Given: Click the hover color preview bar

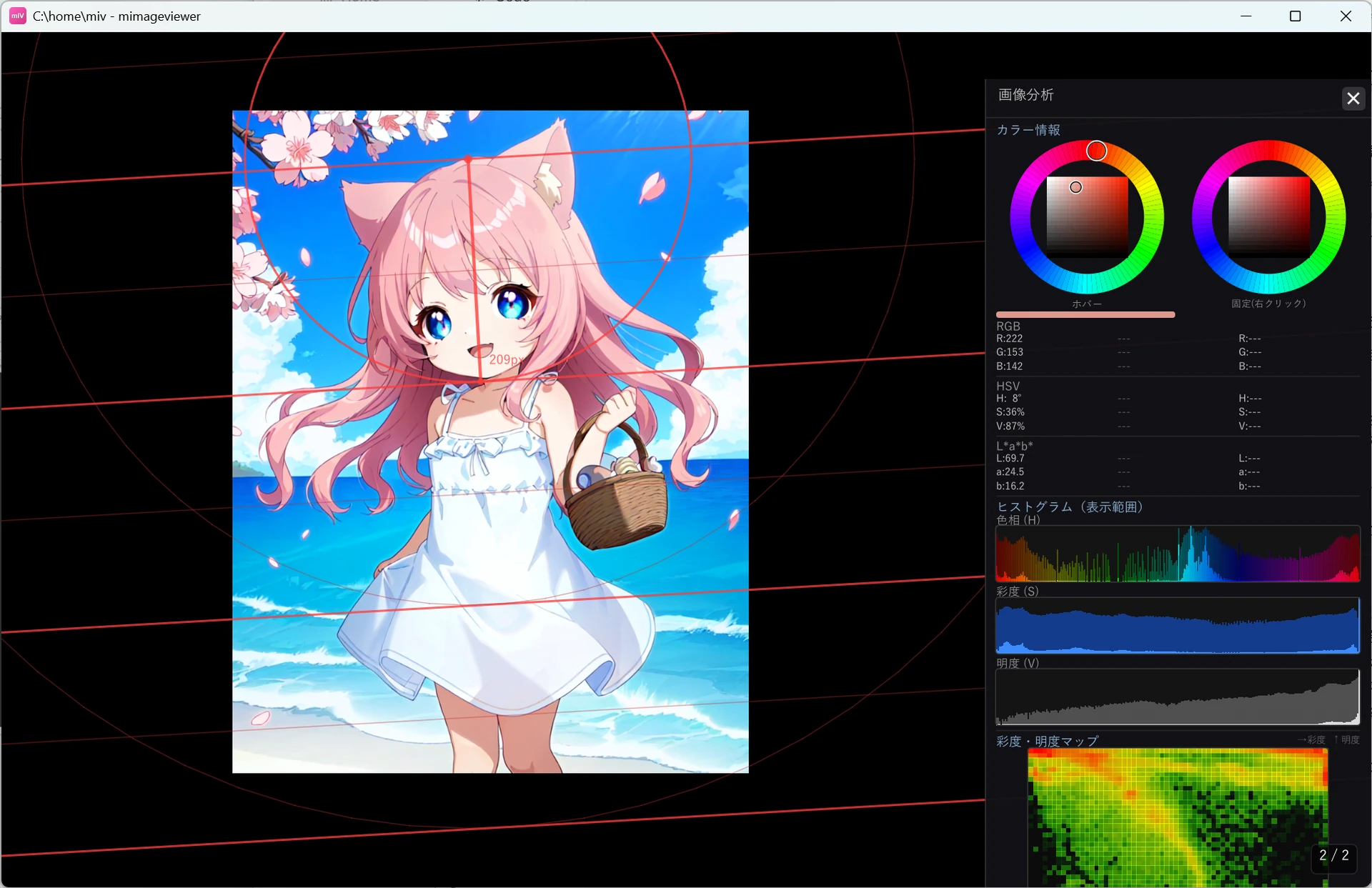Looking at the screenshot, I should click(1085, 314).
